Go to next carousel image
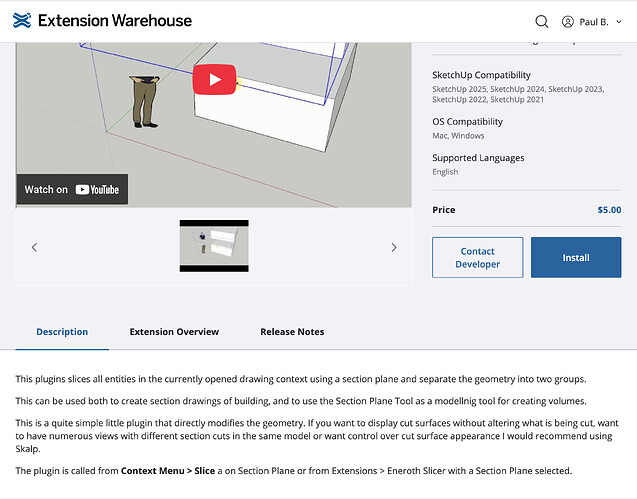Viewport: 637px width, 499px height. click(394, 247)
